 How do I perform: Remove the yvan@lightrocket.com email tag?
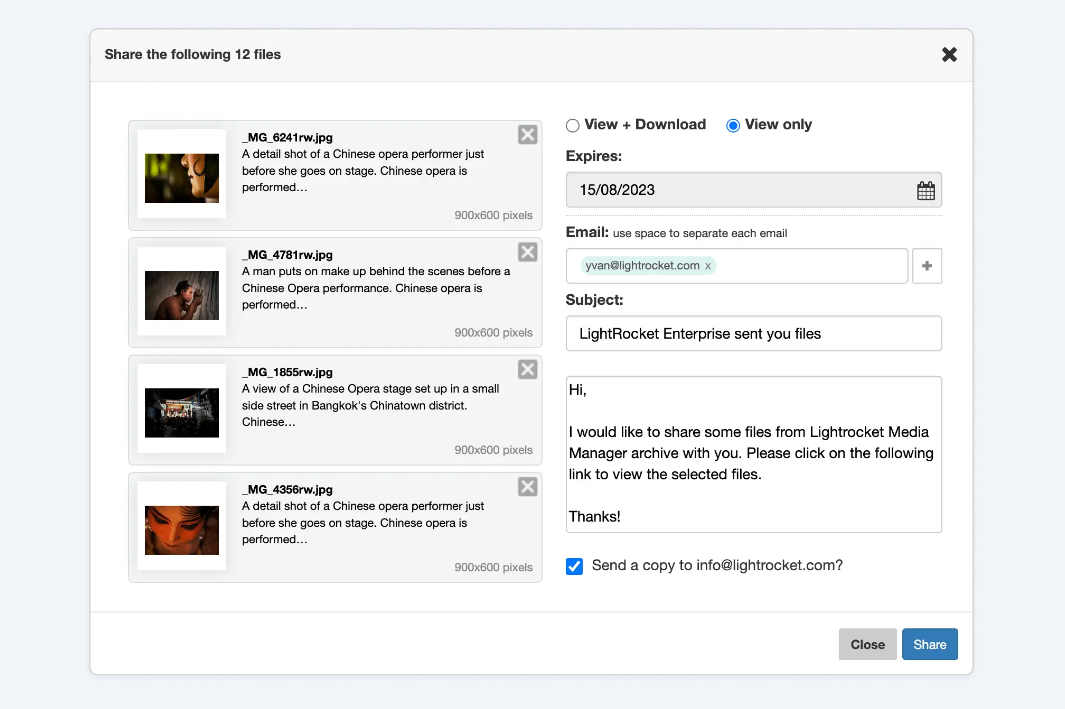pyautogui.click(x=708, y=266)
